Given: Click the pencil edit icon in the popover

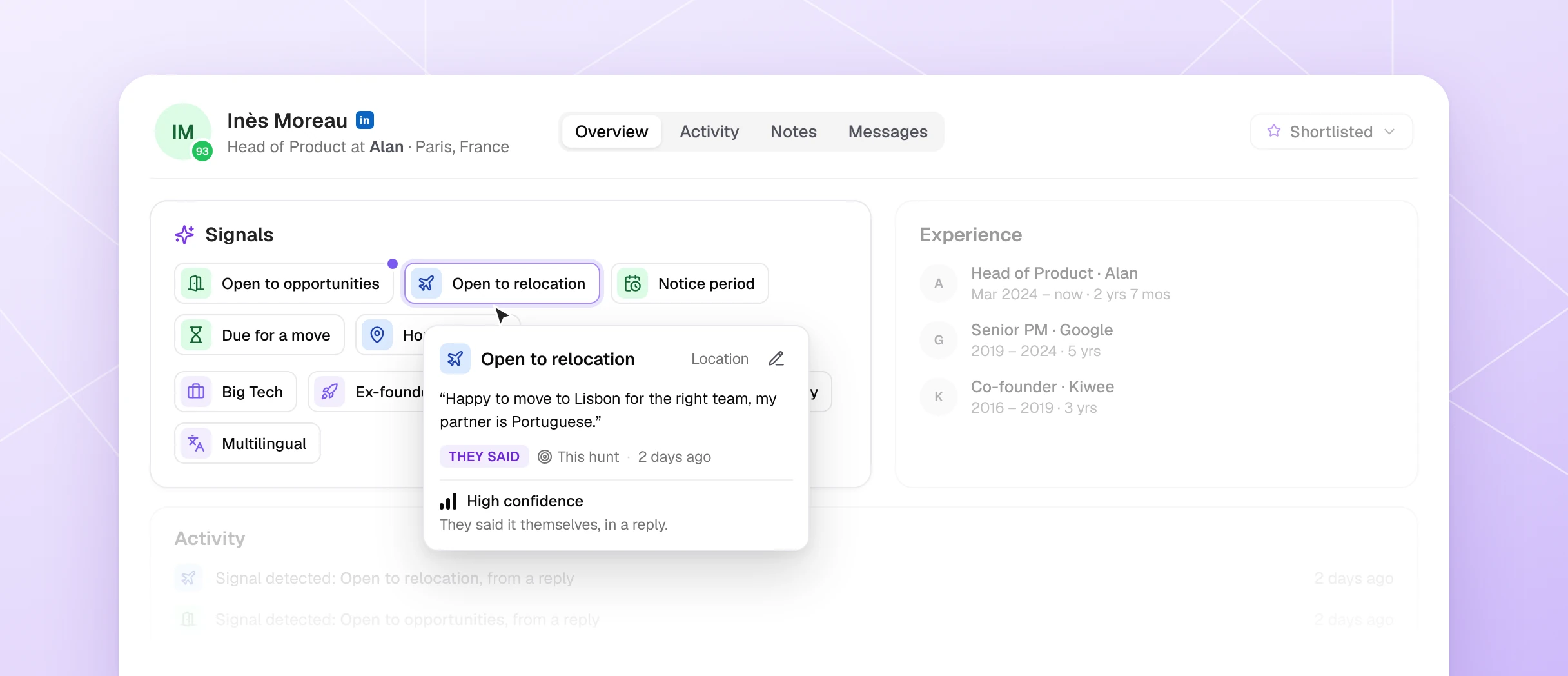Looking at the screenshot, I should 776,359.
